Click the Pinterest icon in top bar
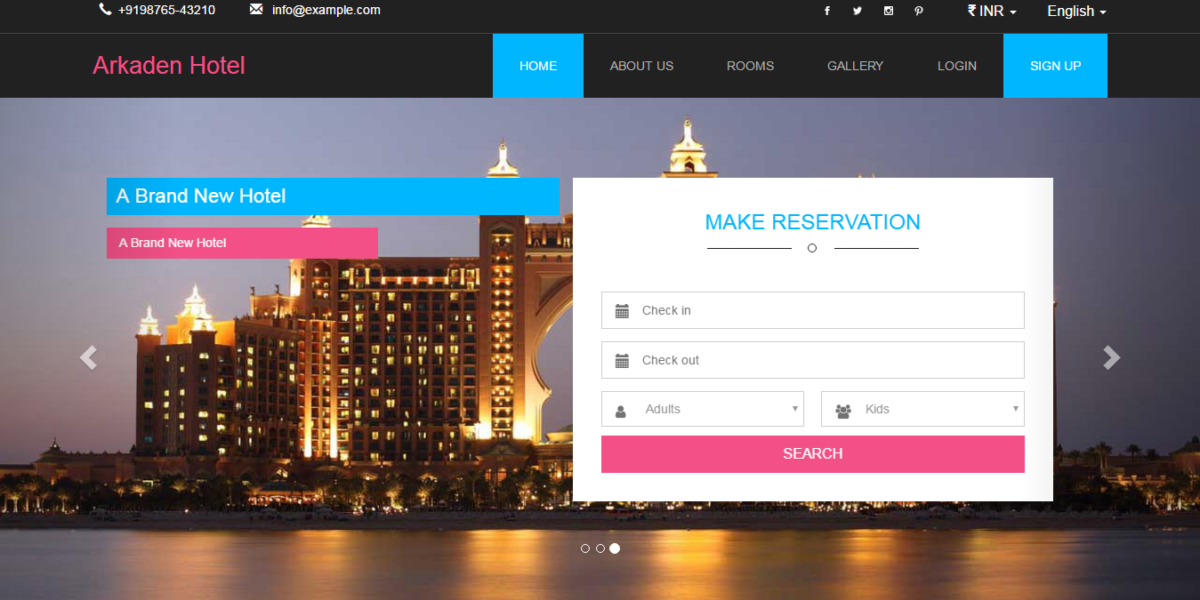 coord(918,11)
